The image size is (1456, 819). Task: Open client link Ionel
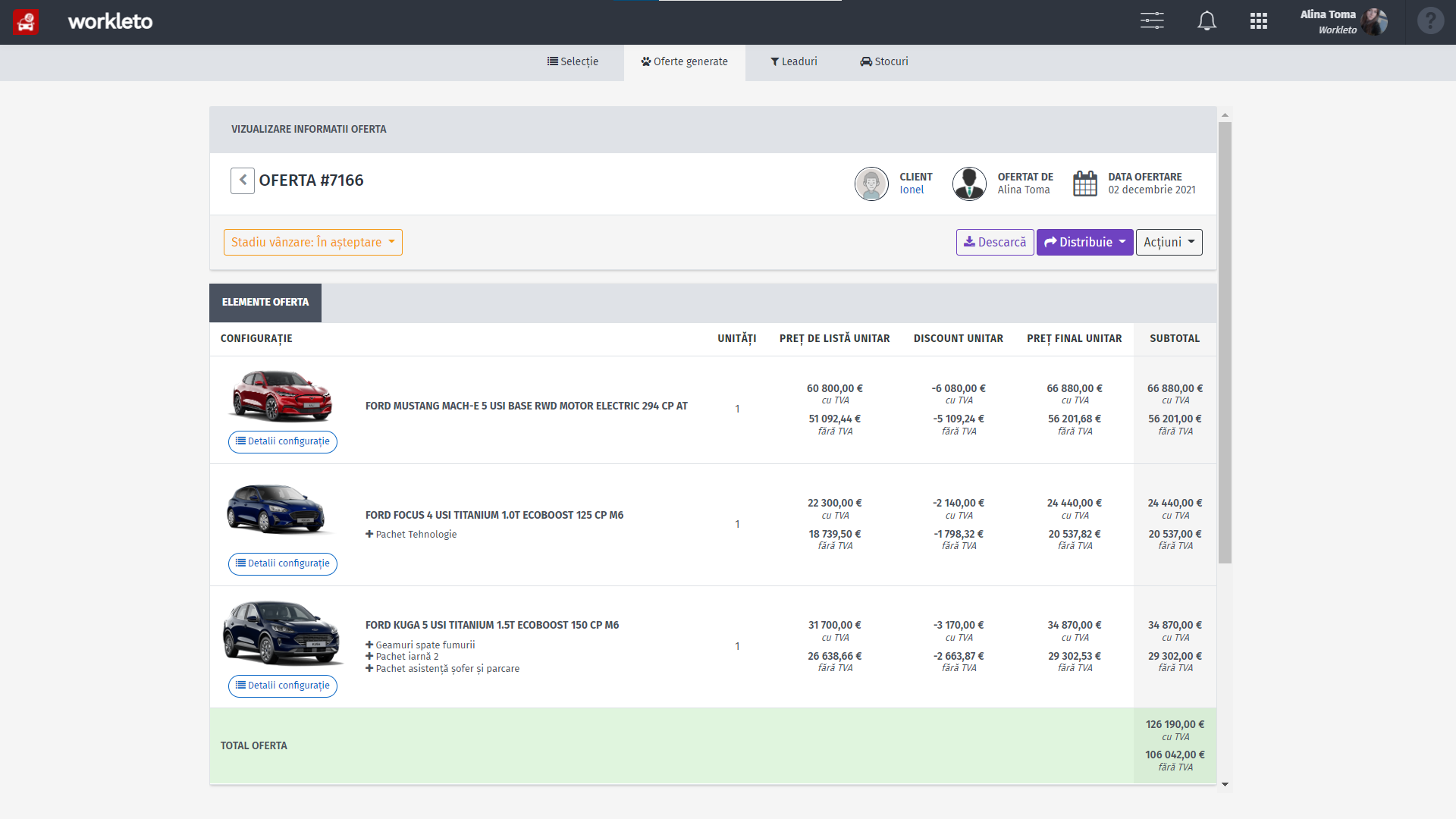(x=912, y=190)
